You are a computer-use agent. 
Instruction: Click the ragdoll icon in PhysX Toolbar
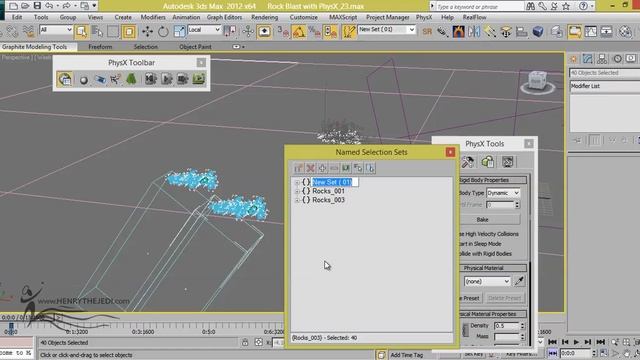[116, 79]
